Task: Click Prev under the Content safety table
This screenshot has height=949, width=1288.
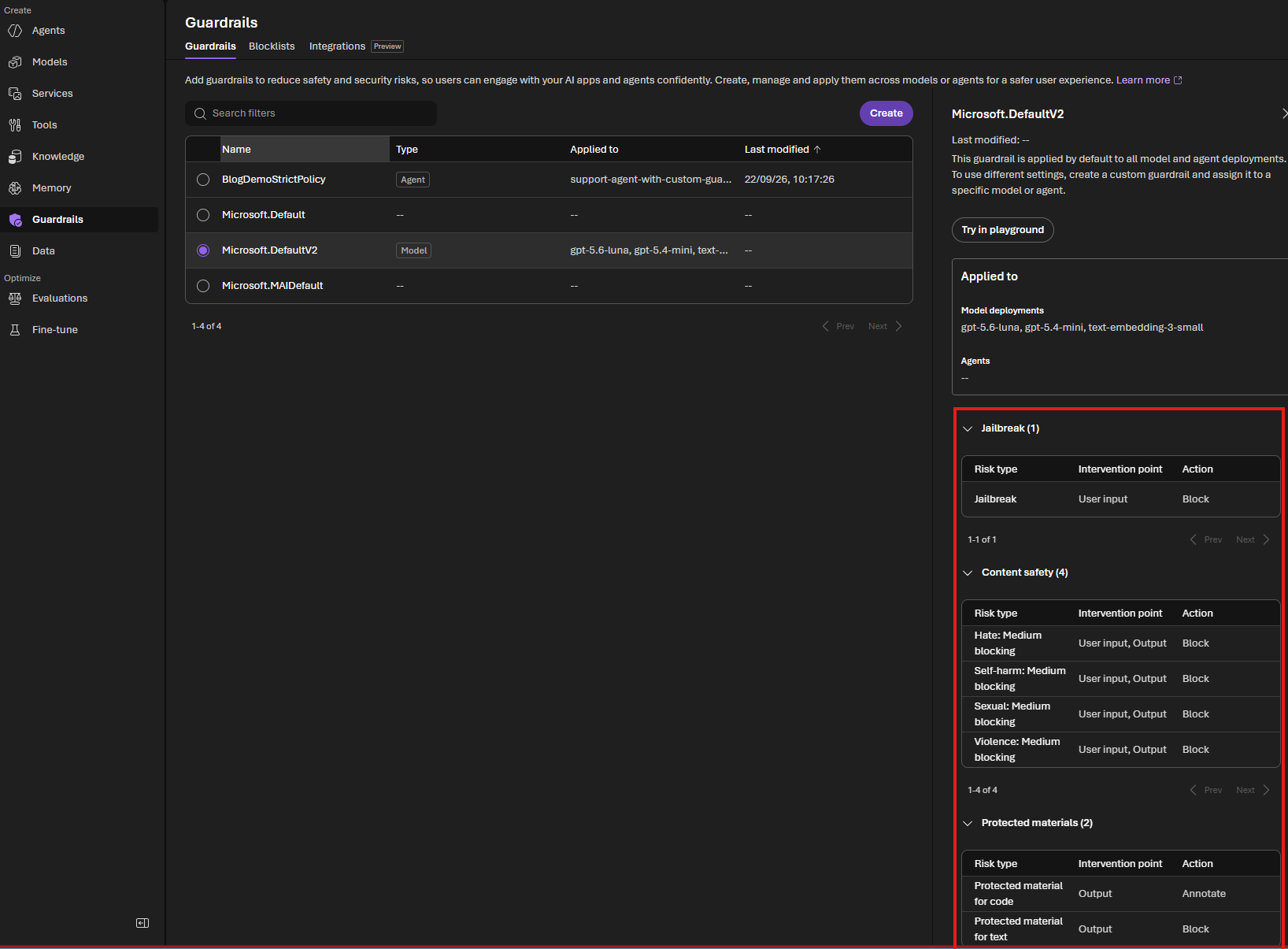Action: (1206, 790)
